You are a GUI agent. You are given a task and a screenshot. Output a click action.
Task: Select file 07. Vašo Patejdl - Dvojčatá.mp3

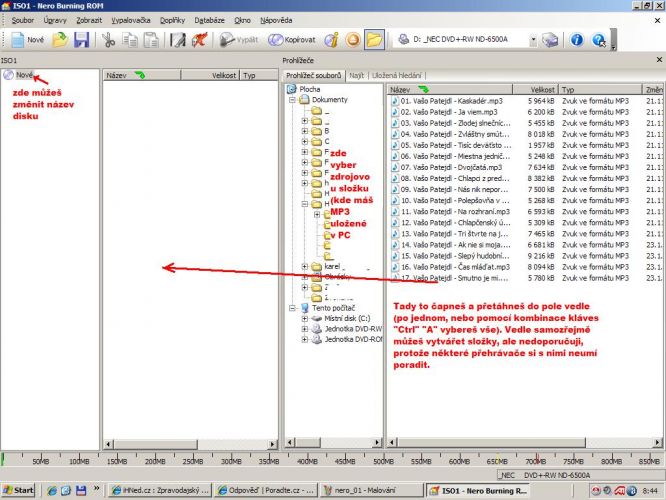451,167
